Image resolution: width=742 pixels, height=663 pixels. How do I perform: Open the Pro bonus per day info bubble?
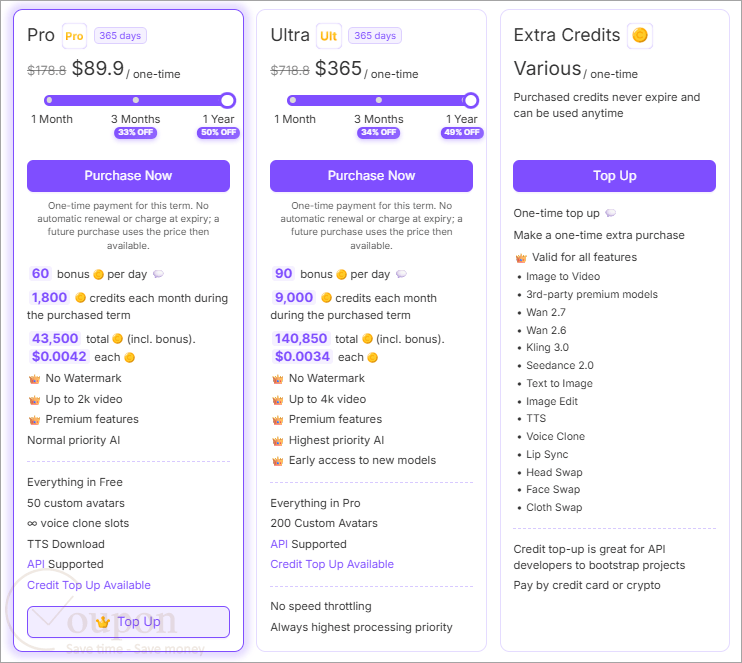click(x=159, y=274)
